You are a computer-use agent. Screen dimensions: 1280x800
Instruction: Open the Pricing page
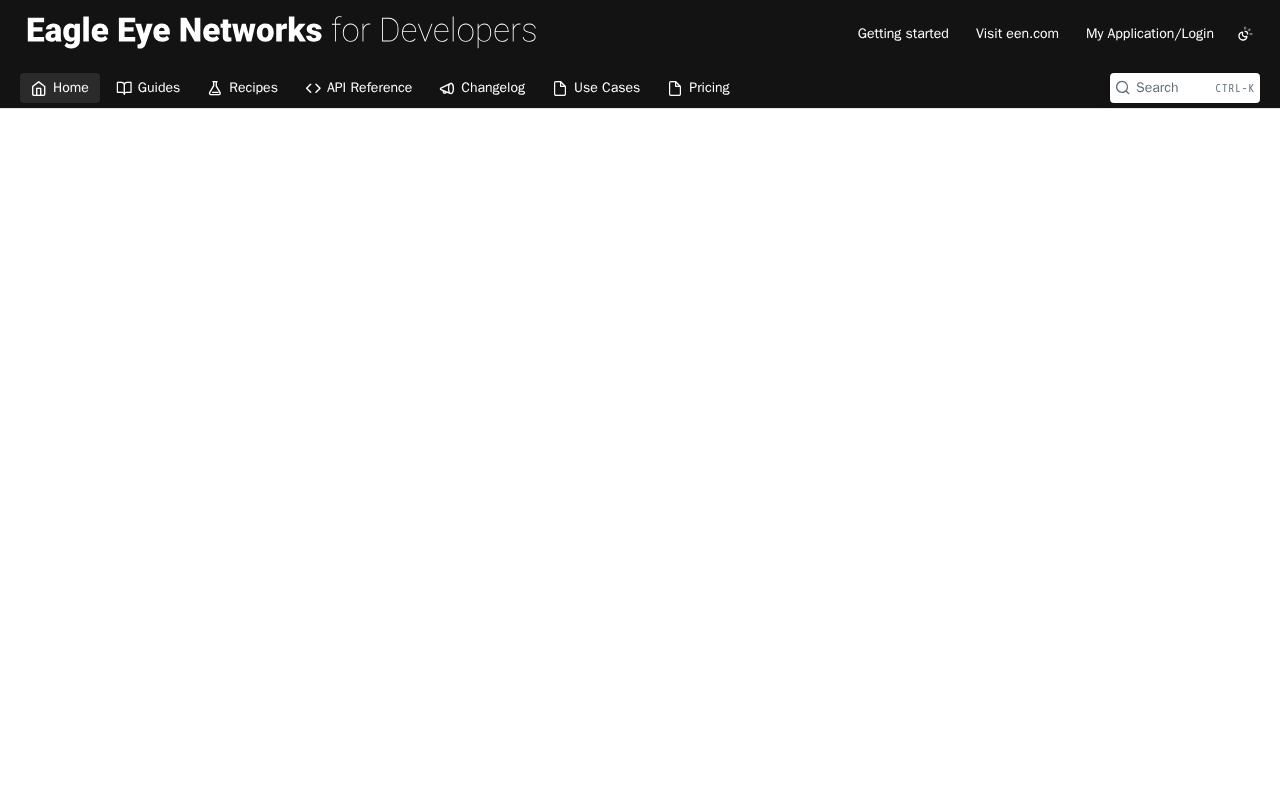click(x=699, y=88)
